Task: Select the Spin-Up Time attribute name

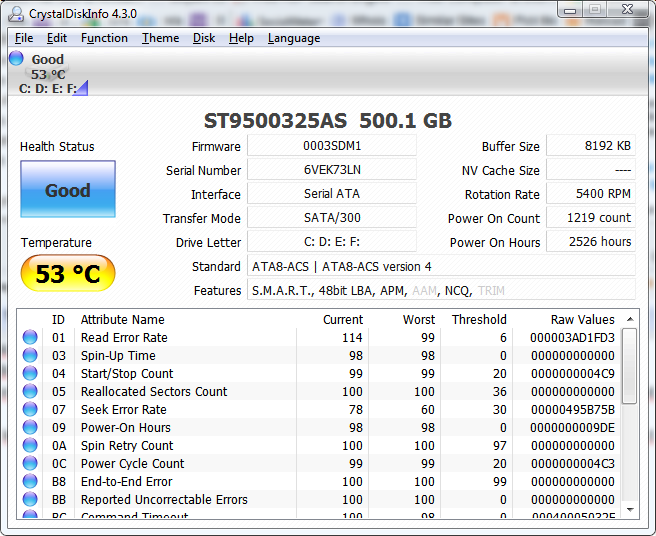Action: 118,355
